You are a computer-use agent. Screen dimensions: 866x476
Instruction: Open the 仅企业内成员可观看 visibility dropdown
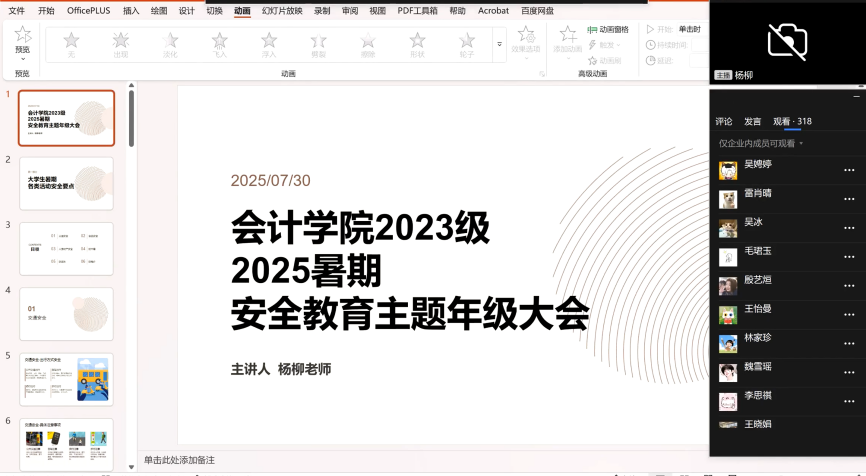761,144
